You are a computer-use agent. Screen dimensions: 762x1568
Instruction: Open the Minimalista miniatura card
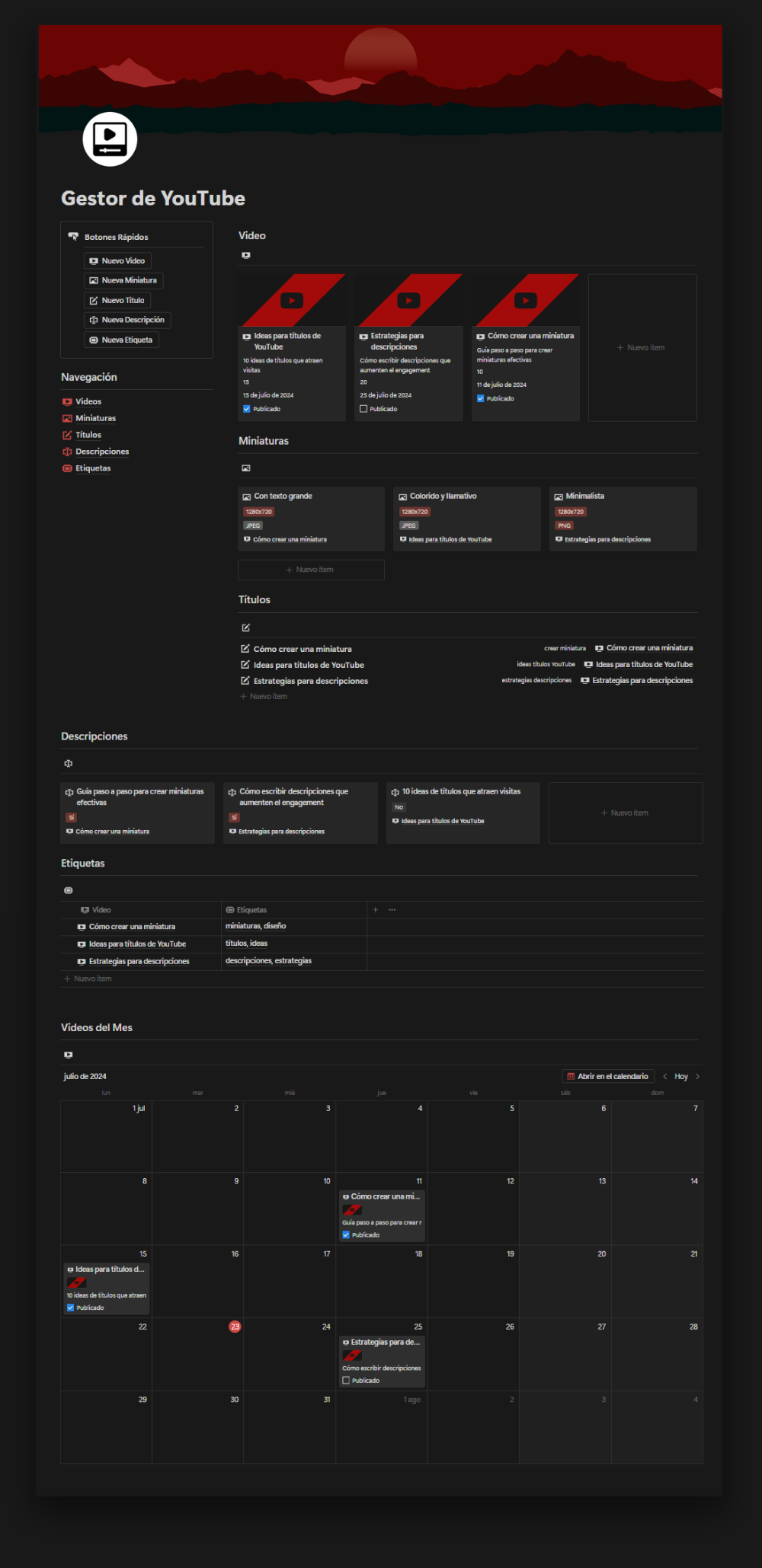pyautogui.click(x=623, y=519)
